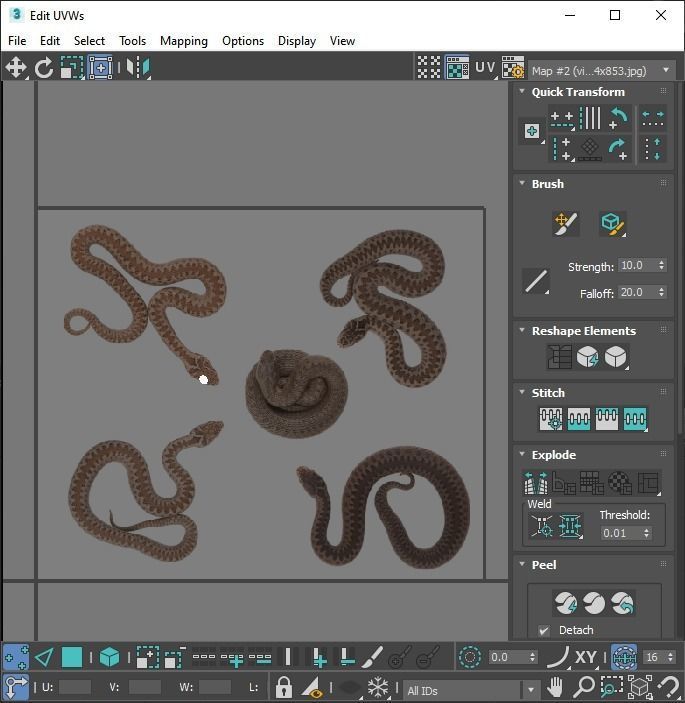Click the Break explode icon
Image resolution: width=685 pixels, height=703 pixels.
coord(536,483)
